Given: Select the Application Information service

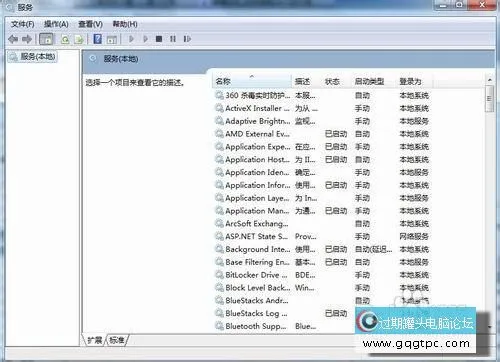Looking at the screenshot, I should coord(322,185).
